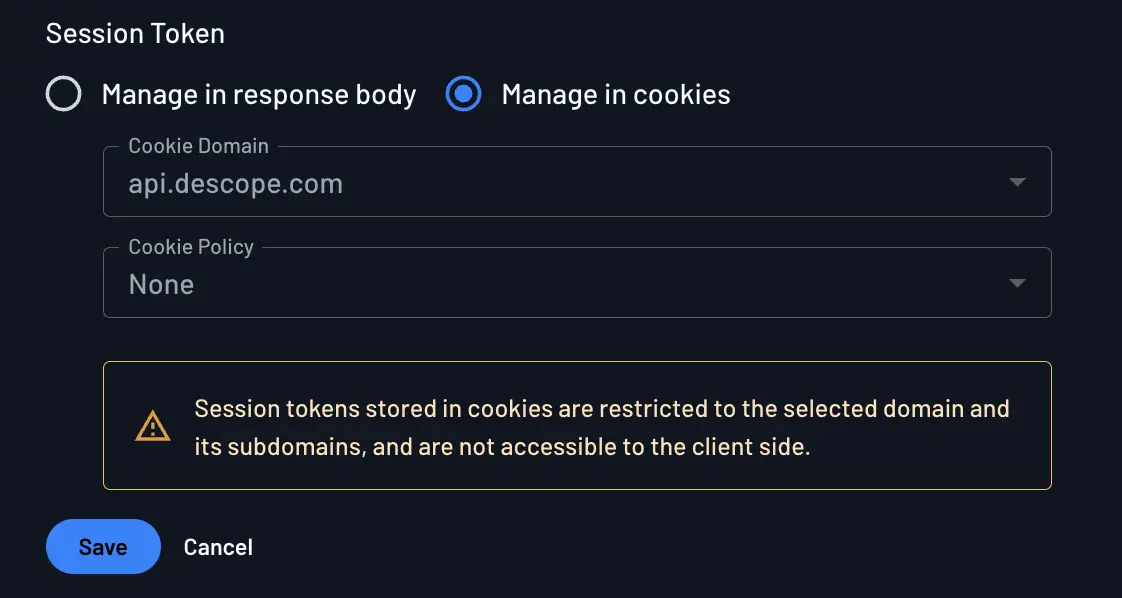Click inside the yellow-bordered warning box
The image size is (1122, 598).
577,425
